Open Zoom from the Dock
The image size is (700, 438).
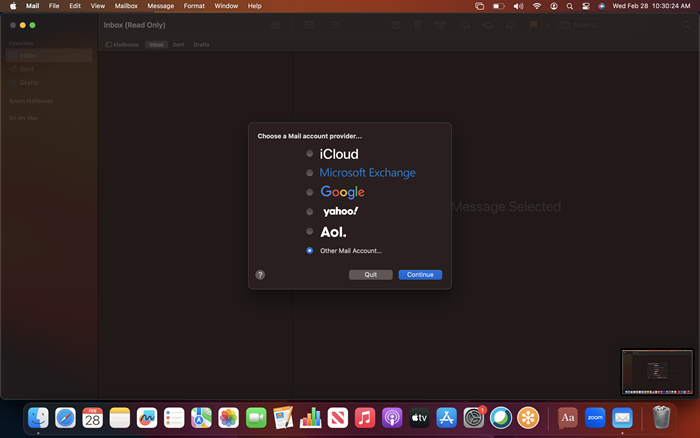[x=595, y=418]
